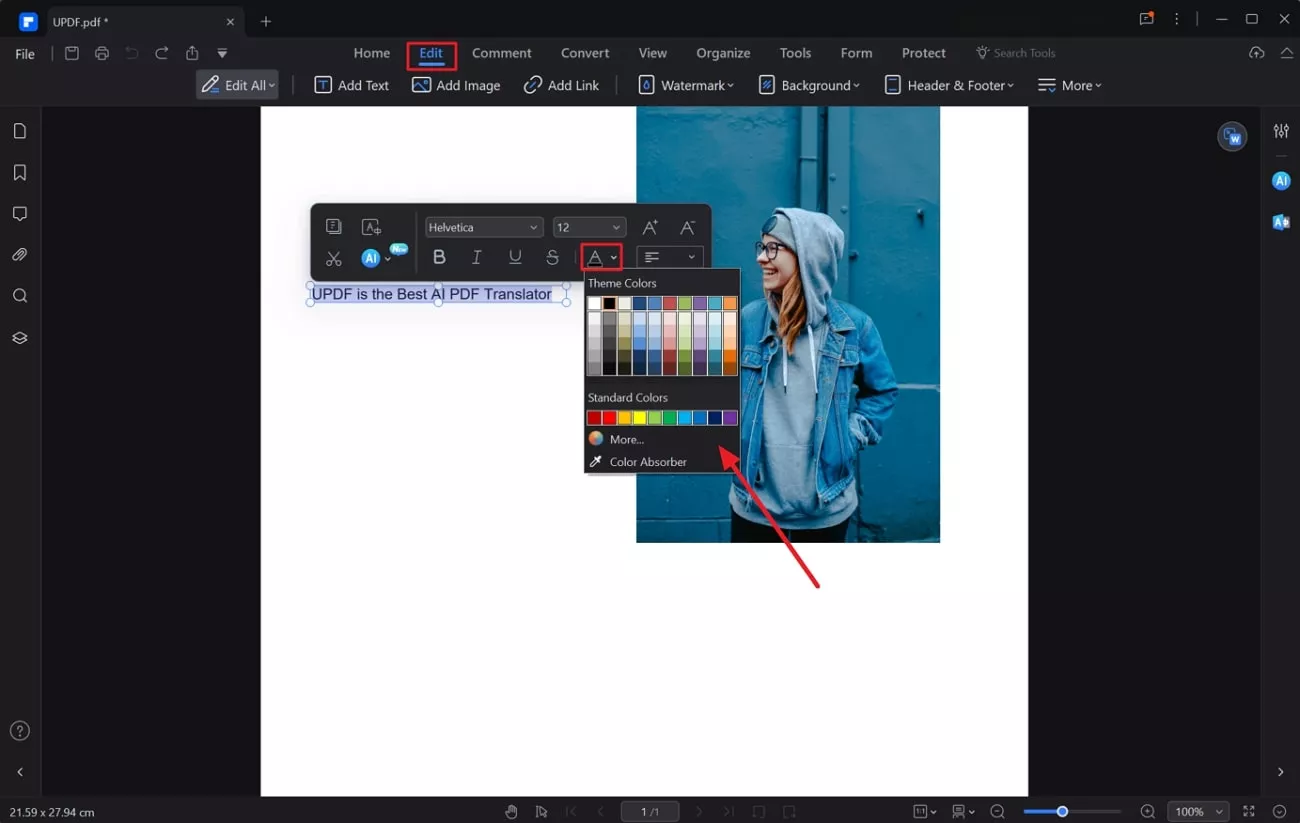1300x823 pixels.
Task: Apply Italic formatting to text
Action: click(477, 258)
